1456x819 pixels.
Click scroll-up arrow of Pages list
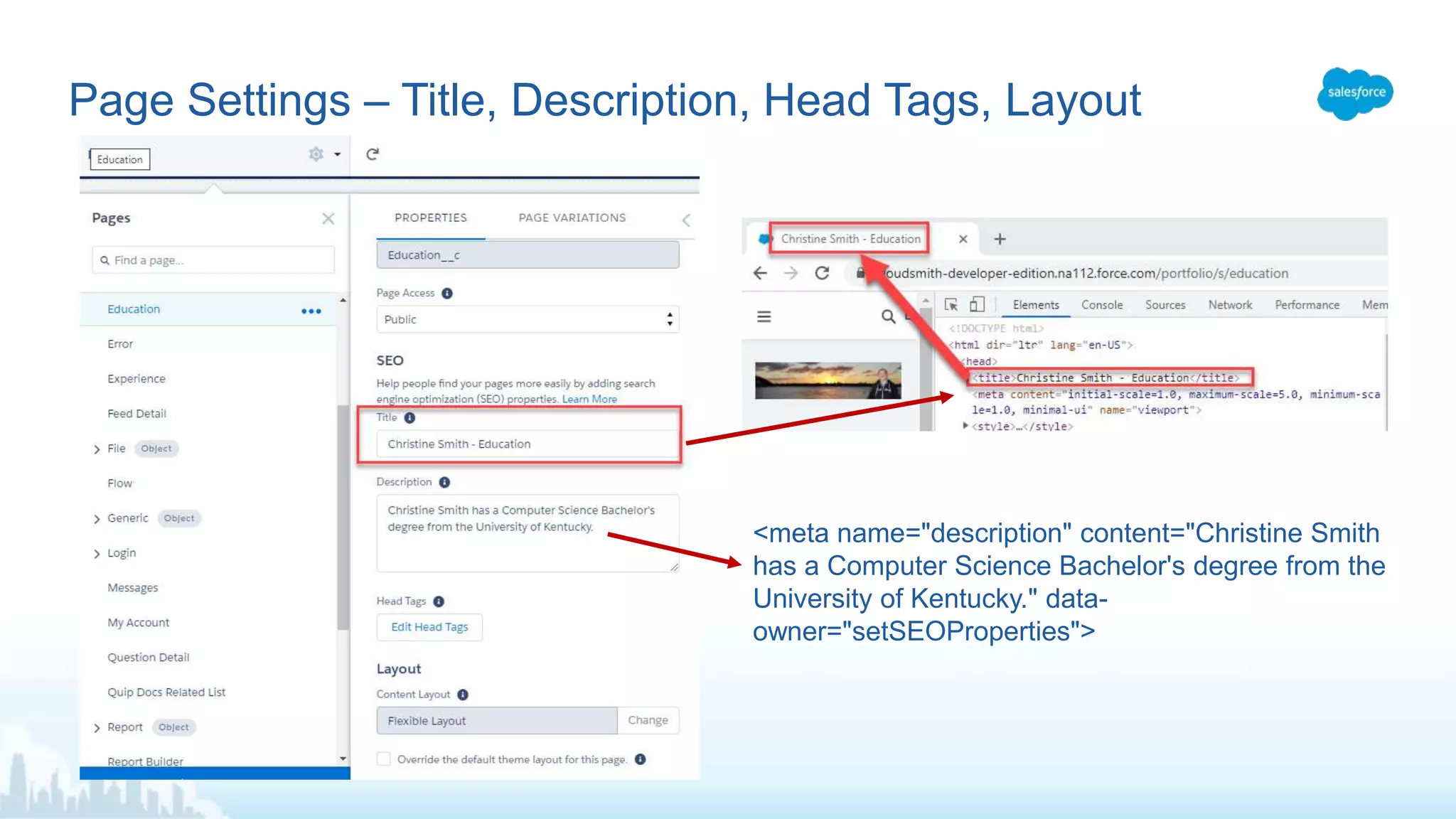343,301
